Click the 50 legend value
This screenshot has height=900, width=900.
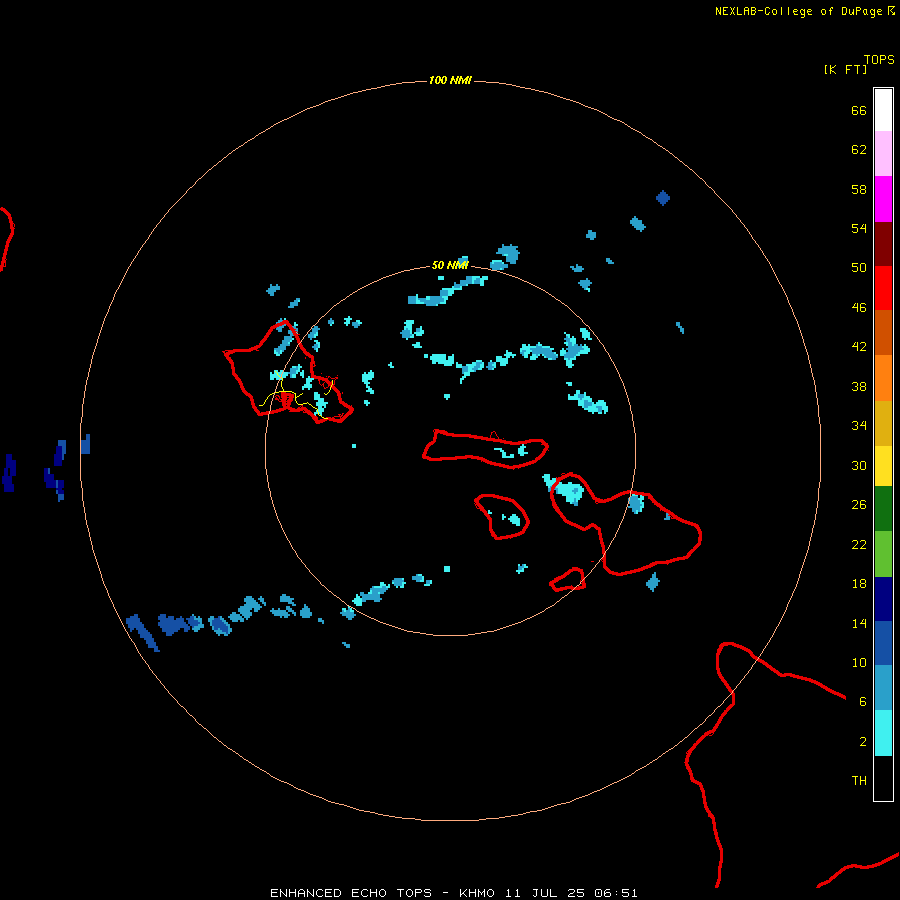pos(859,268)
